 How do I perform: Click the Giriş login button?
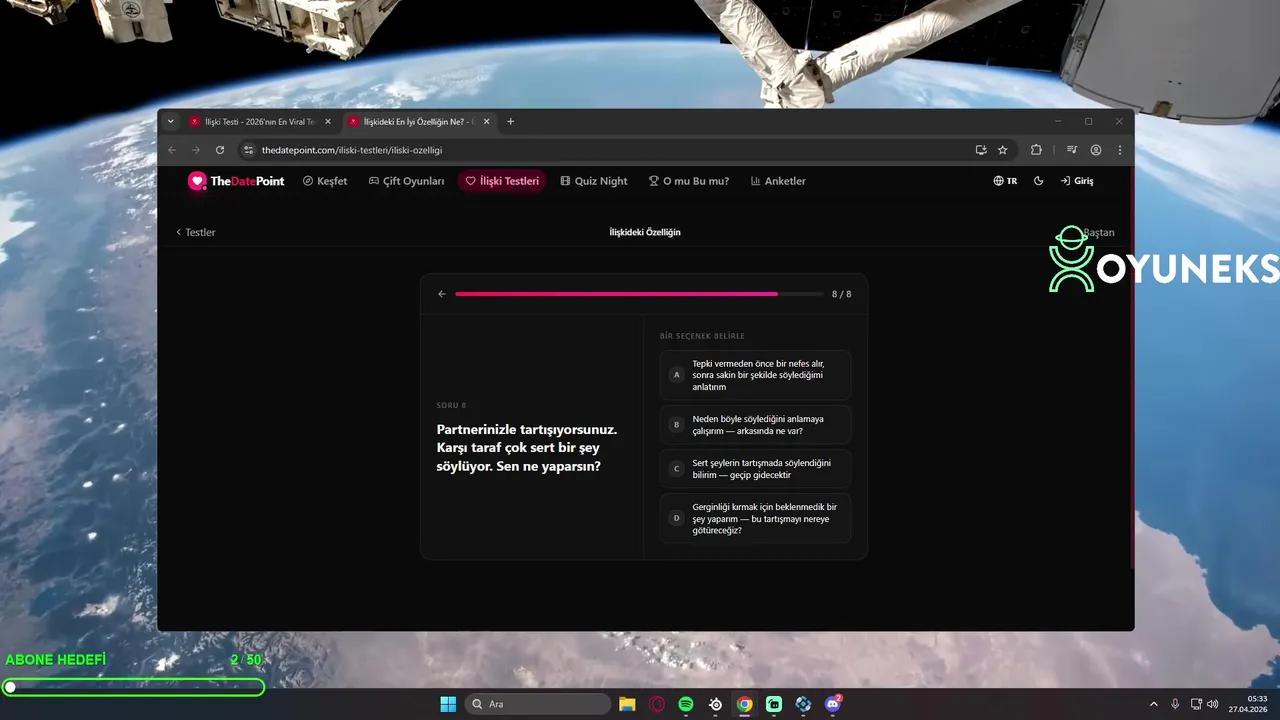pos(1077,181)
